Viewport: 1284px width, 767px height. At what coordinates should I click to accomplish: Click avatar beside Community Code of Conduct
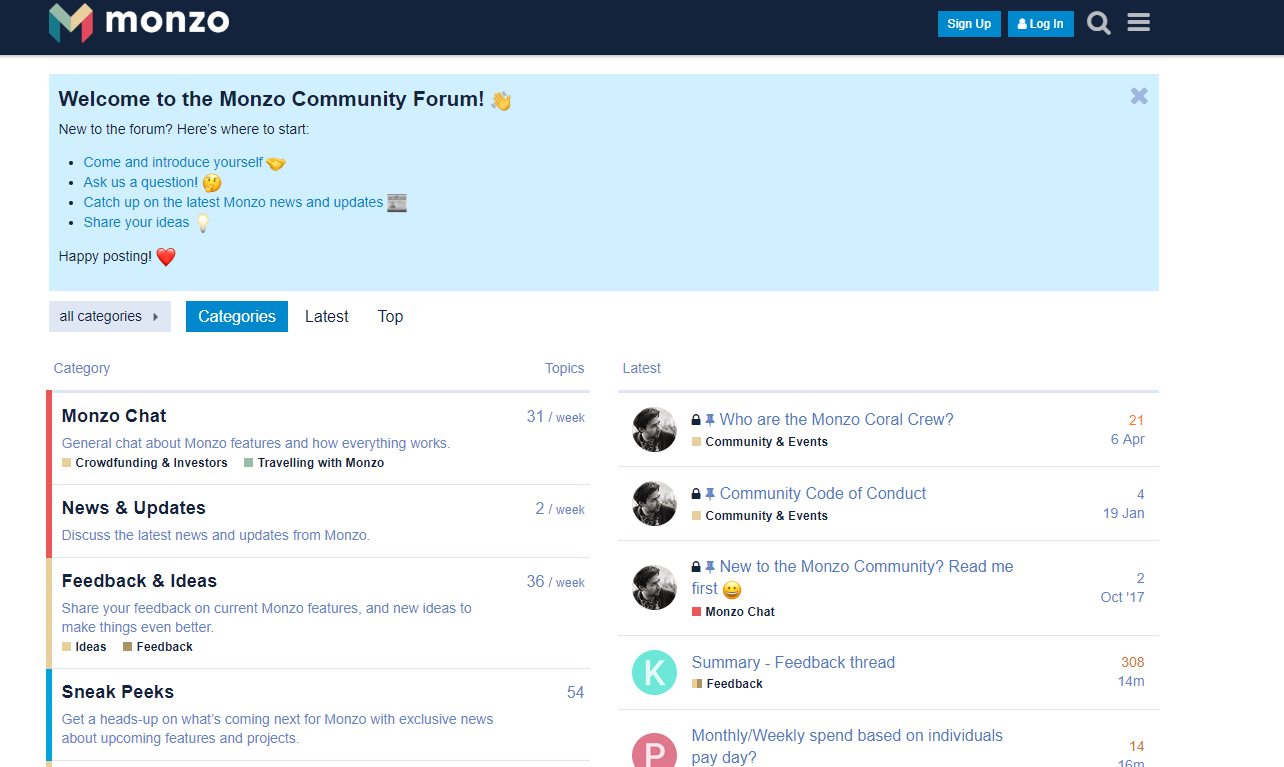[x=655, y=504]
